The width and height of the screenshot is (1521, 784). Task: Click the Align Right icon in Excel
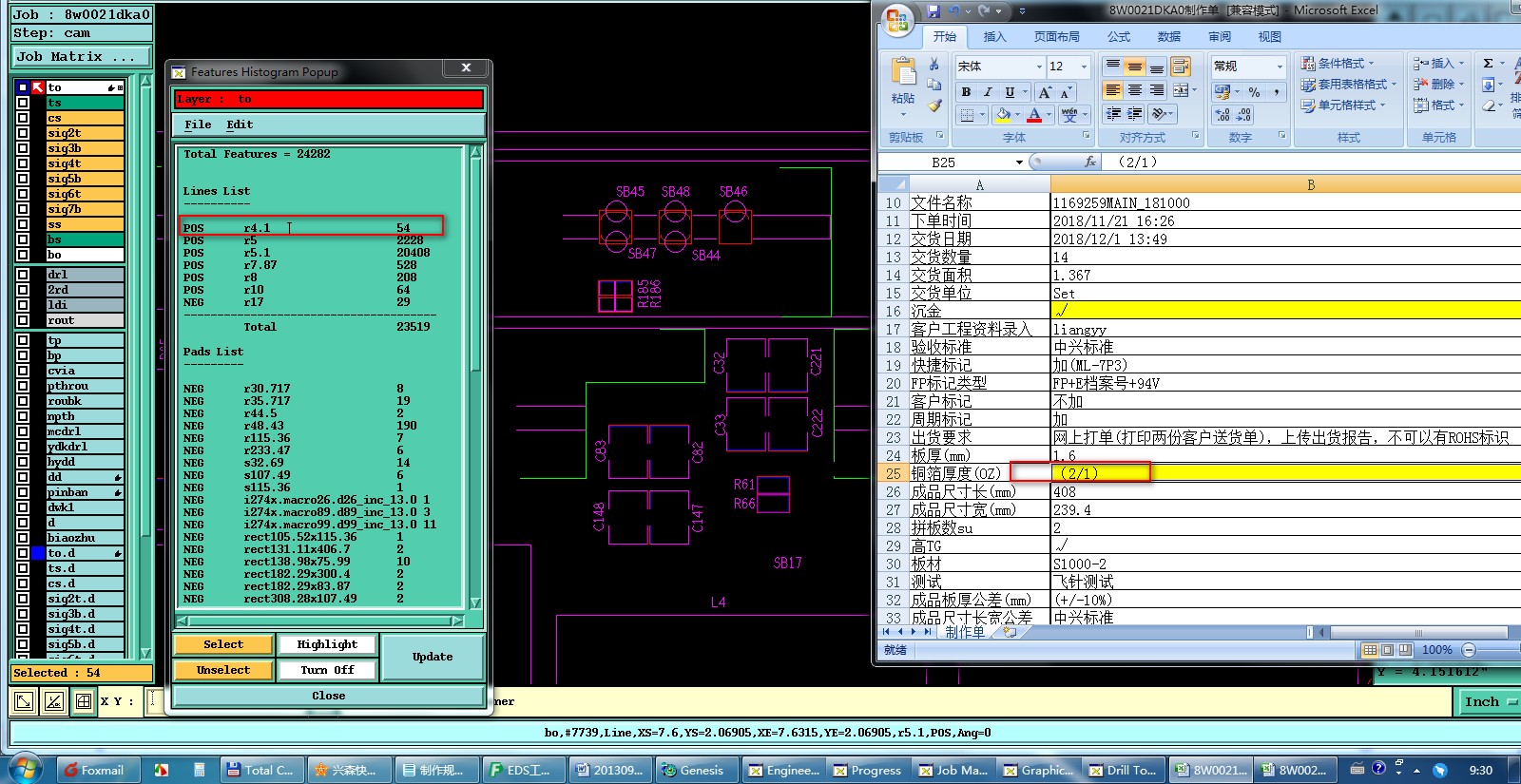click(x=1156, y=90)
